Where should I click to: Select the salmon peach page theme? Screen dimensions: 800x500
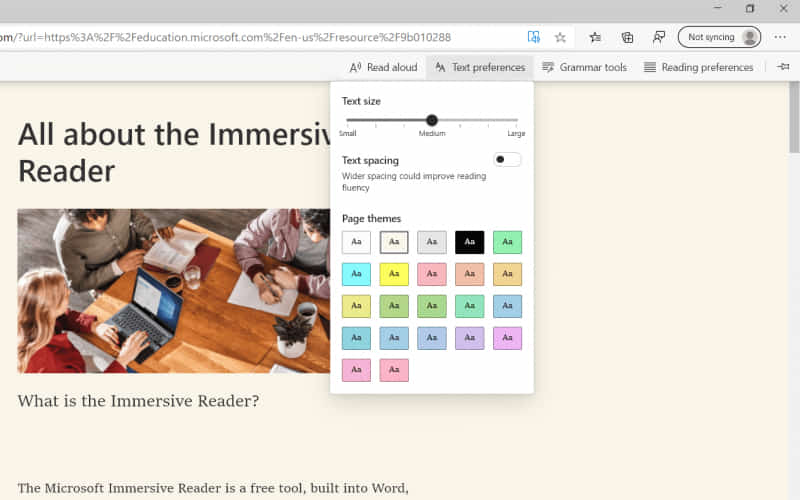click(x=469, y=274)
